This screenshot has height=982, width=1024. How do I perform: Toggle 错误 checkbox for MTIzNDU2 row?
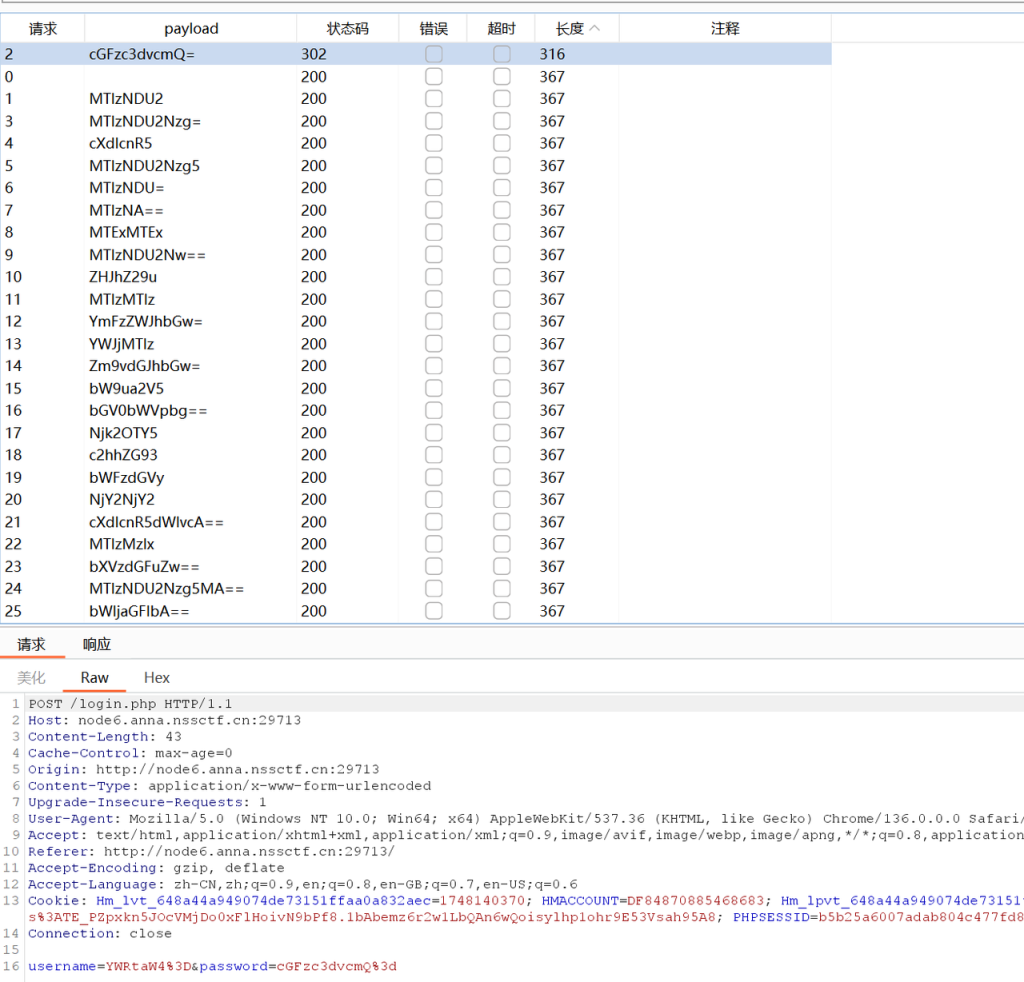[x=434, y=99]
